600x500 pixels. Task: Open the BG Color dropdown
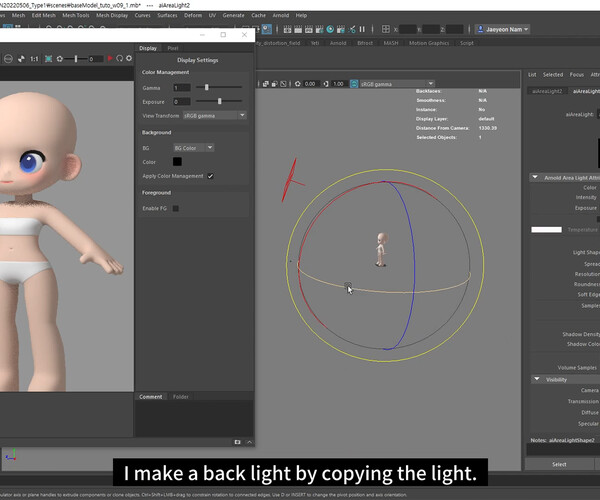click(194, 148)
